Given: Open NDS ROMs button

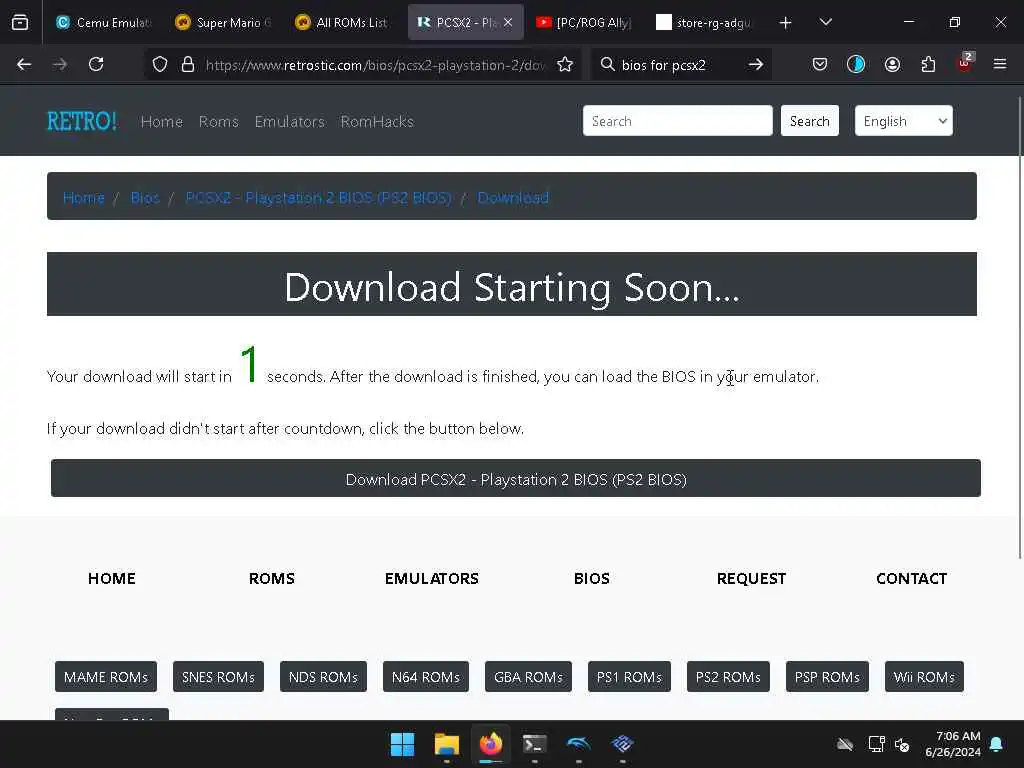Looking at the screenshot, I should coord(323,677).
